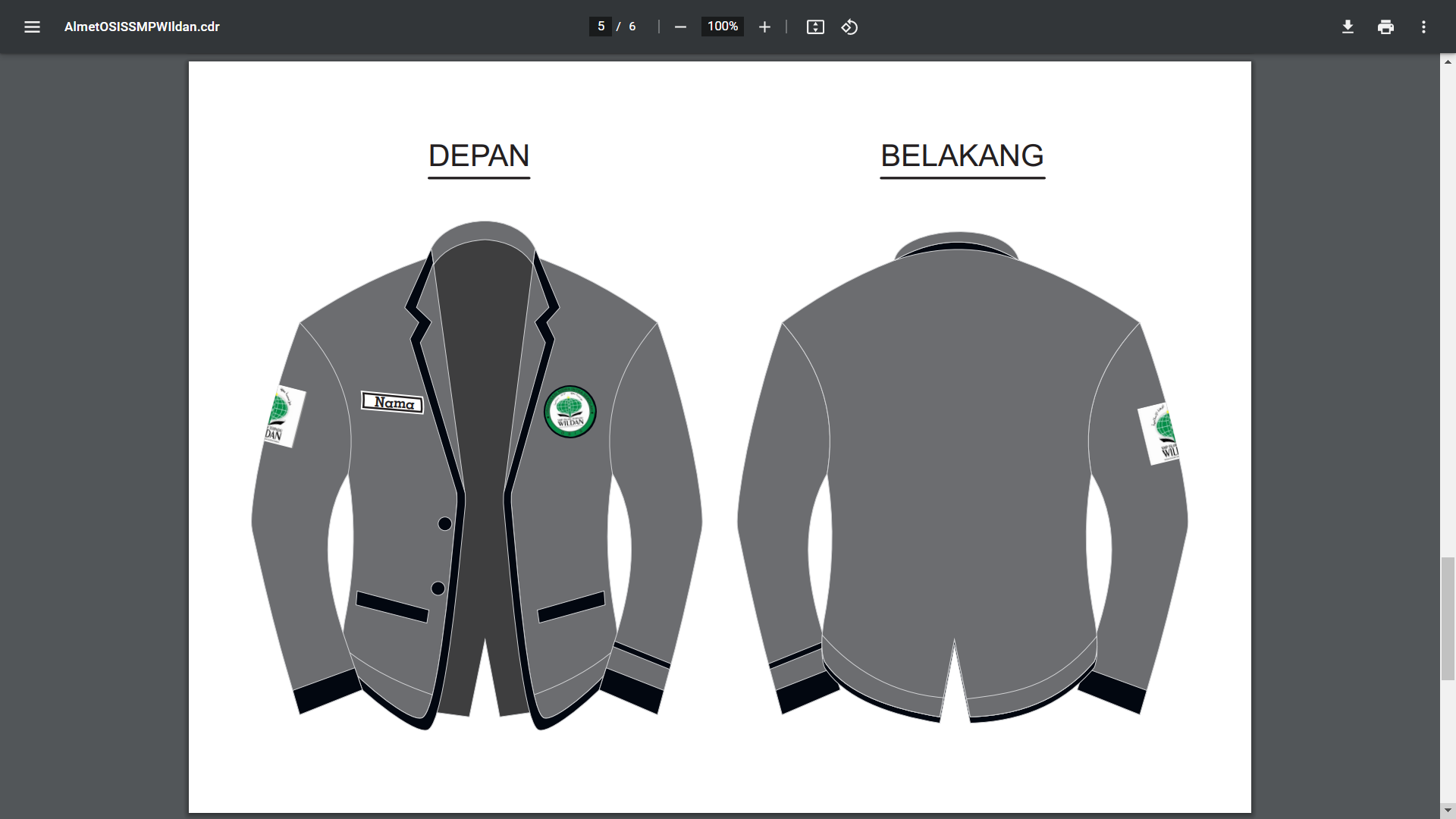Click the upper black jacket button
The width and height of the screenshot is (1456, 819).
click(x=445, y=524)
